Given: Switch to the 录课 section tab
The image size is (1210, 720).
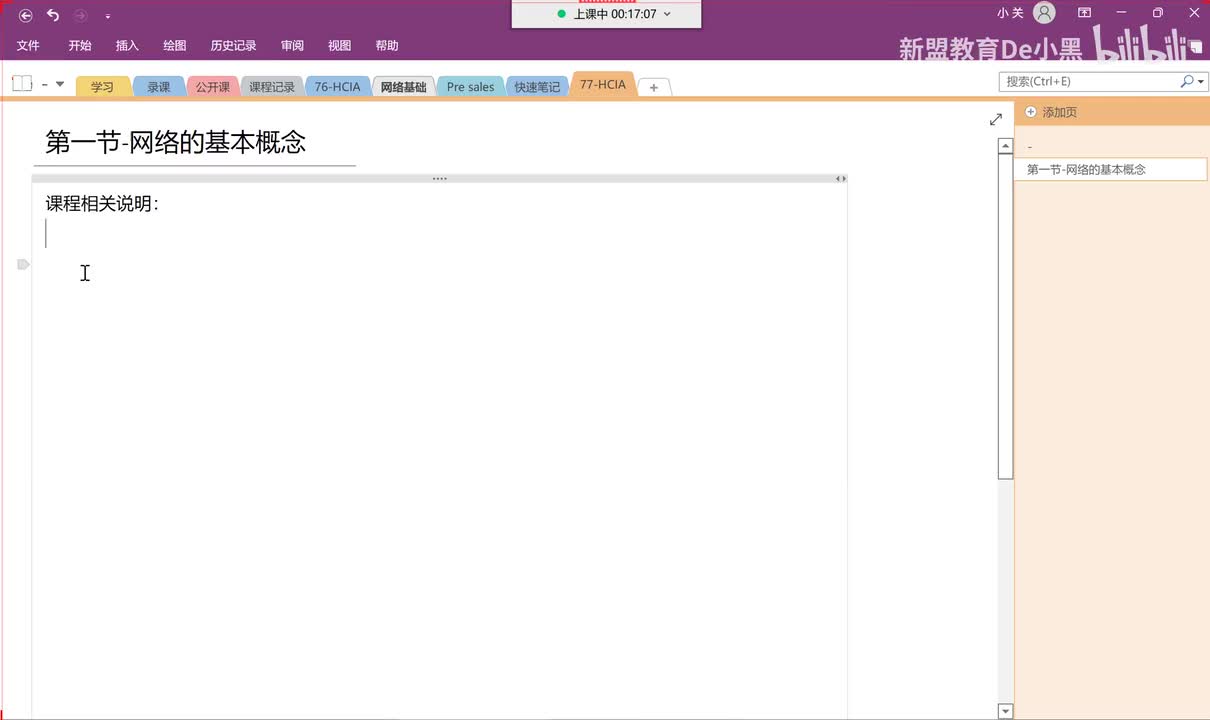Looking at the screenshot, I should click(159, 87).
